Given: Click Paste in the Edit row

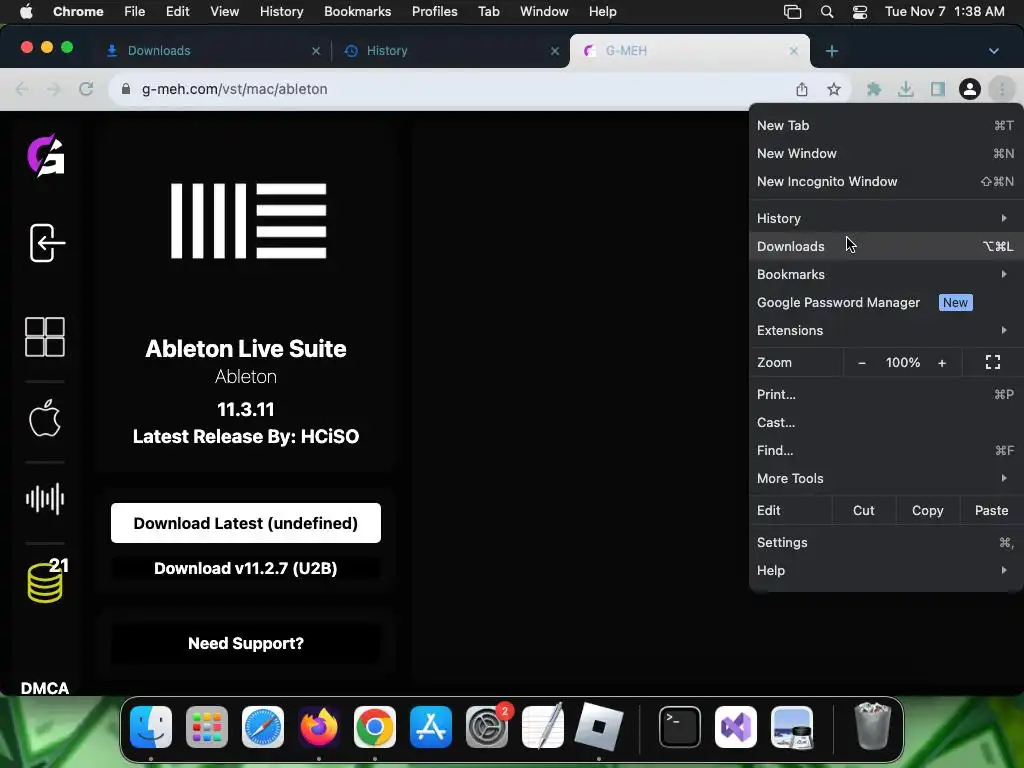Looking at the screenshot, I should [x=991, y=511].
